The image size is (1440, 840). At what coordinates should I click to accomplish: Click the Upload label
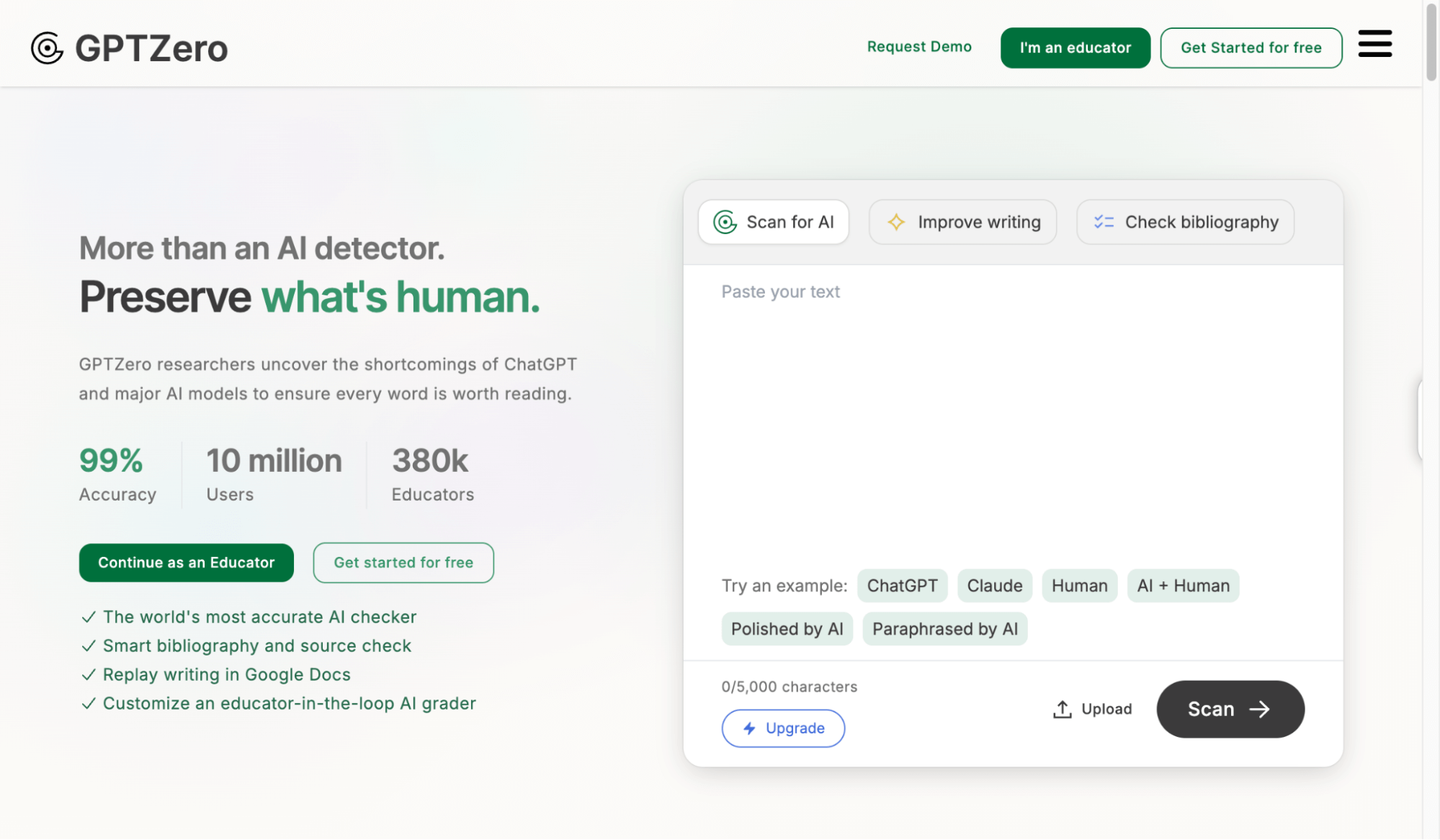click(x=1106, y=710)
